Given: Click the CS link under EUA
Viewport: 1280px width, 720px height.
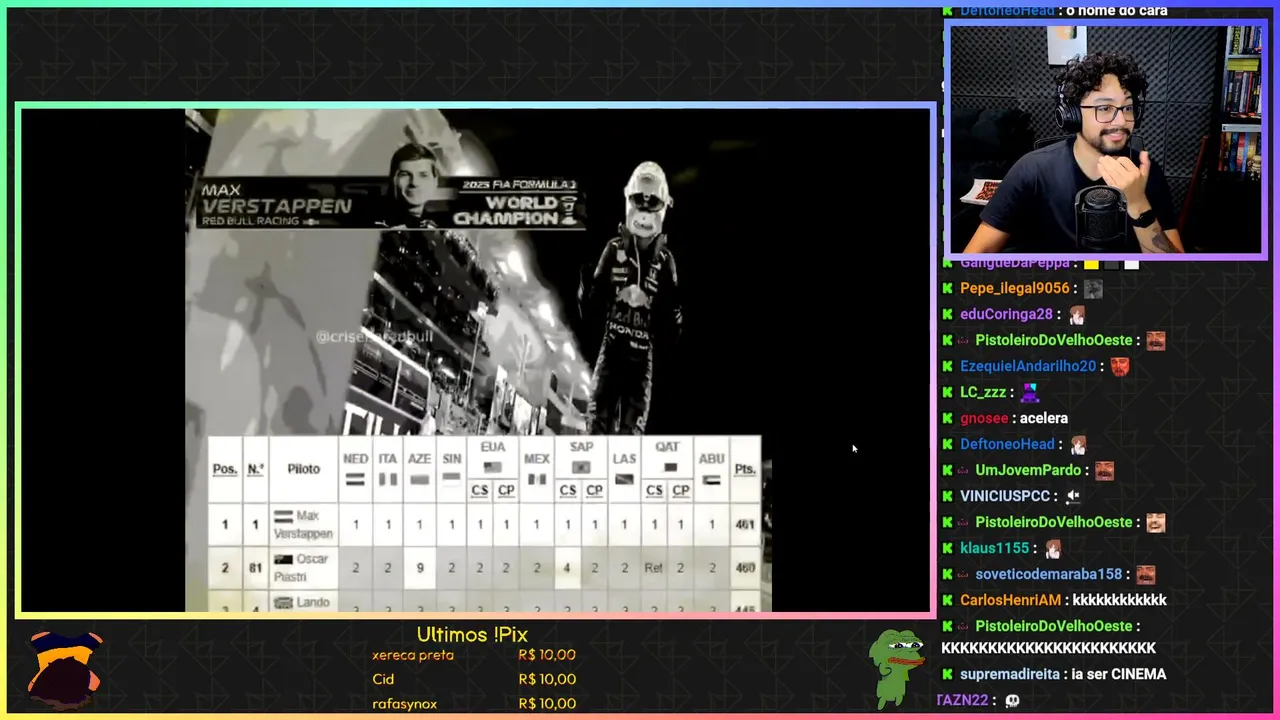Looking at the screenshot, I should click(x=479, y=490).
